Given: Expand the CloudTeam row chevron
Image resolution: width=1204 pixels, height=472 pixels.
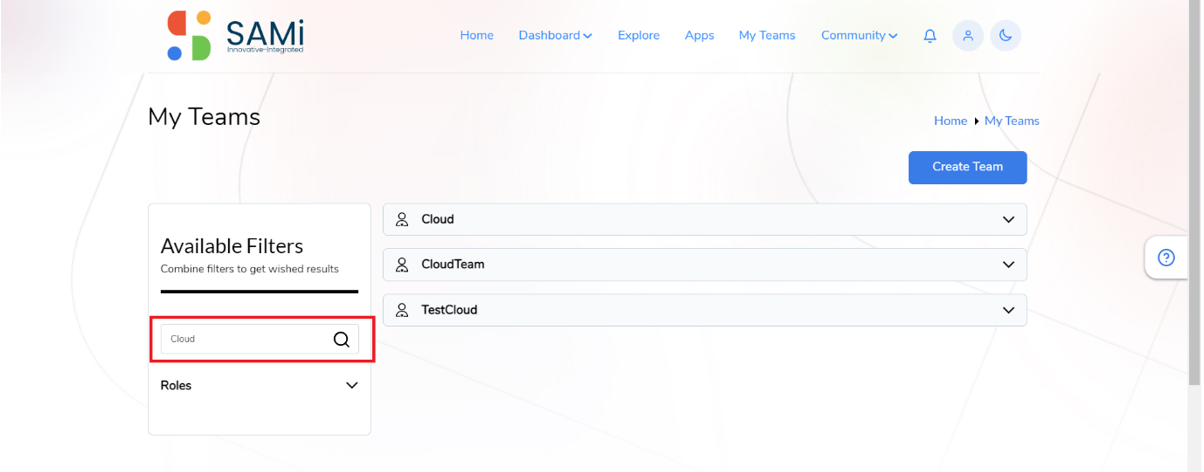Looking at the screenshot, I should 1008,265.
